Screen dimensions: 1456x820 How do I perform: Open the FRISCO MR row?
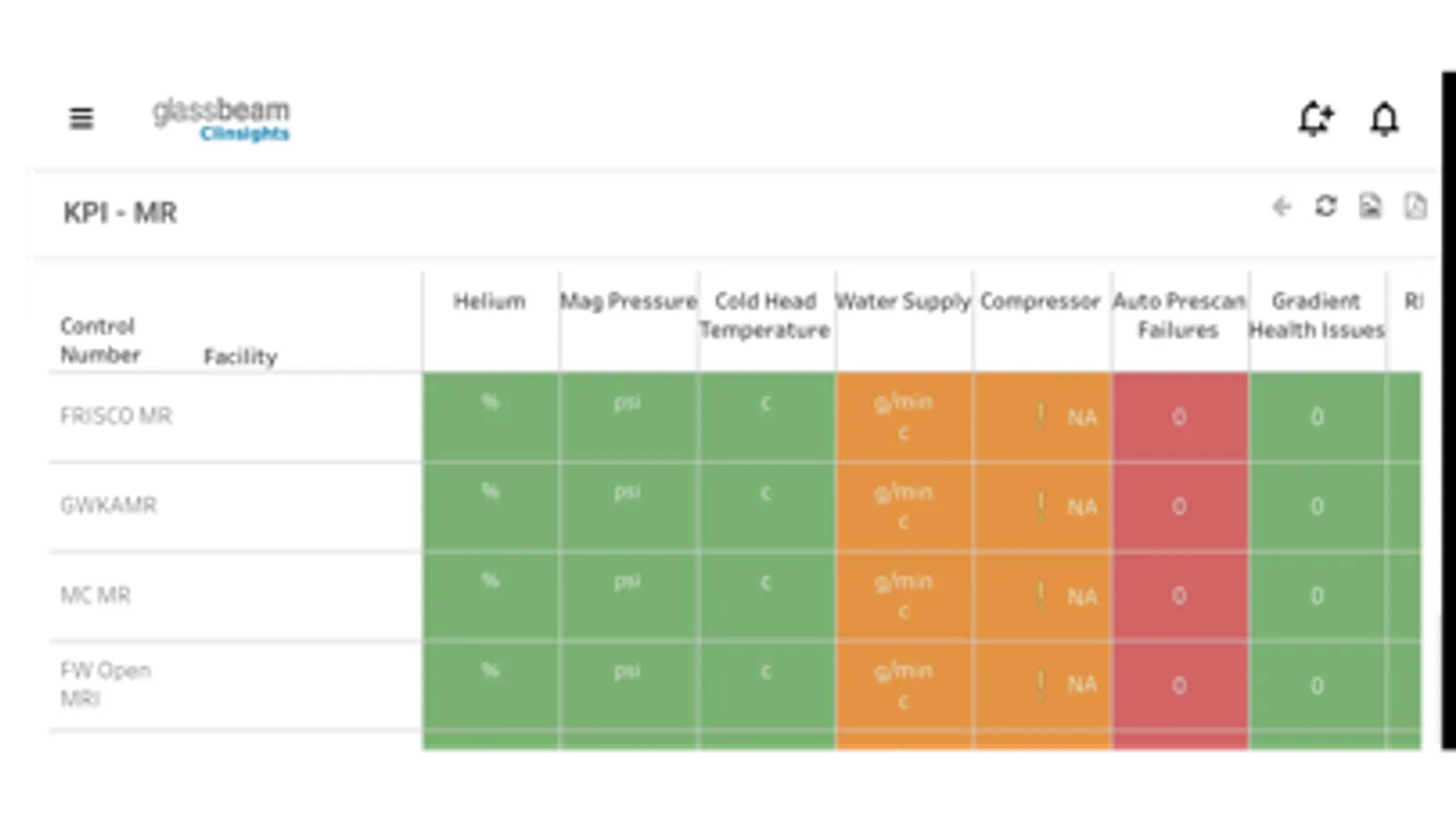[117, 416]
